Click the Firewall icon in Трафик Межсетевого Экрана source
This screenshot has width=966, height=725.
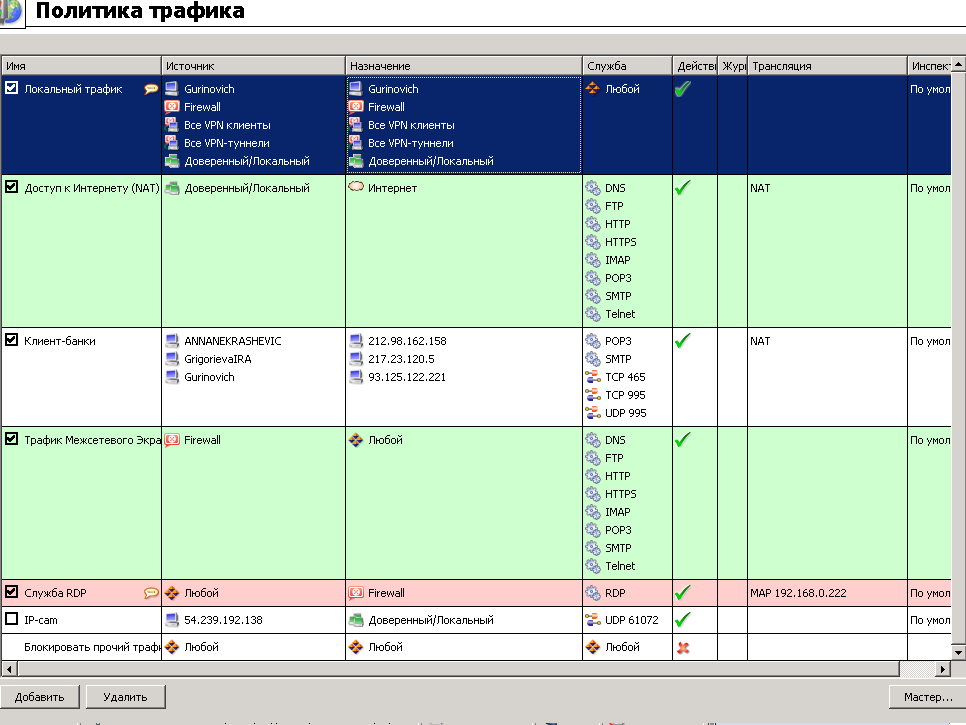[172, 440]
